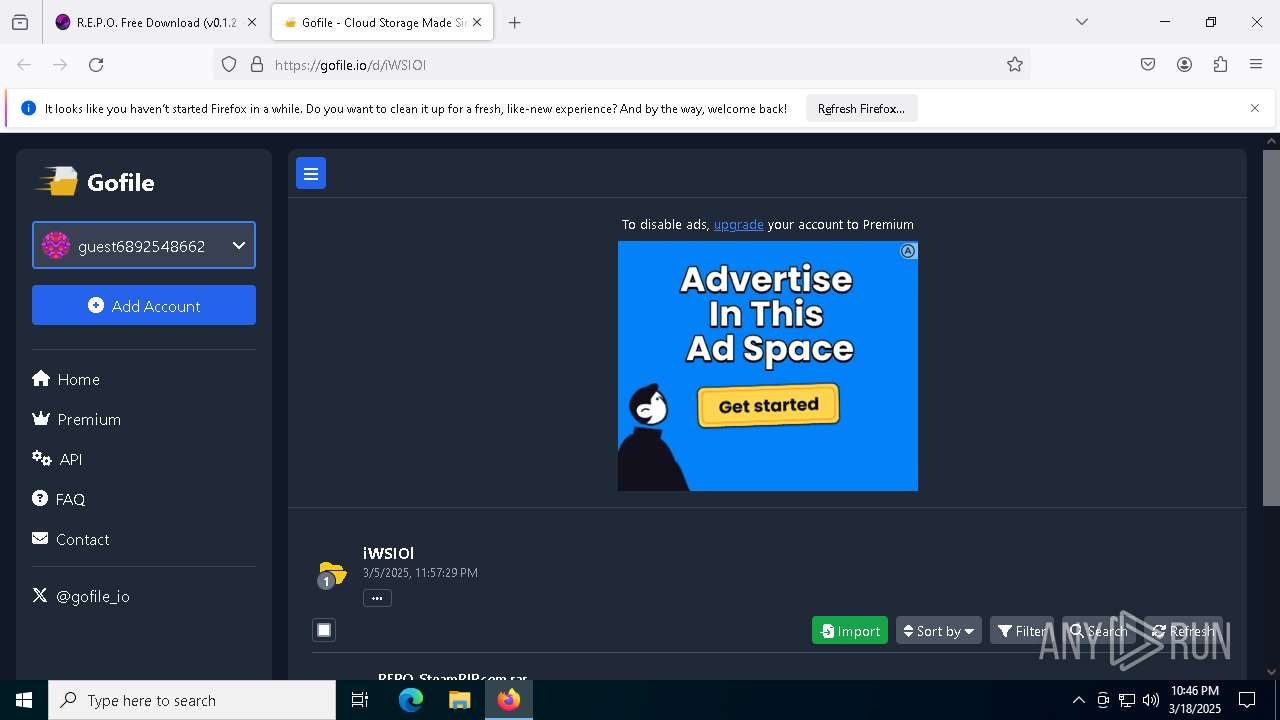1280x720 pixels.
Task: Open the volume control icon
Action: (x=1151, y=700)
